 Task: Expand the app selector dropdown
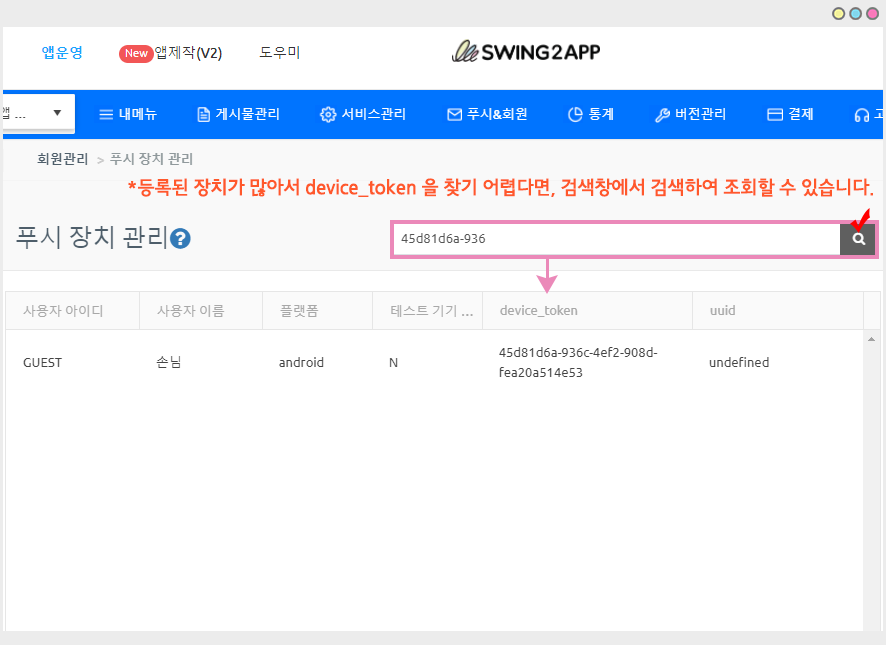point(38,113)
